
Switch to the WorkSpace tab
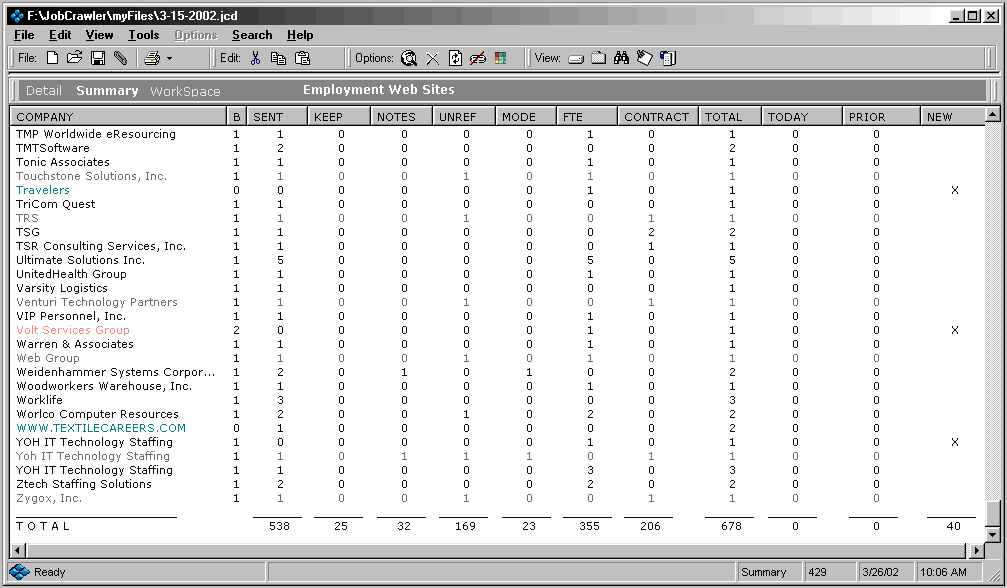pyautogui.click(x=185, y=91)
